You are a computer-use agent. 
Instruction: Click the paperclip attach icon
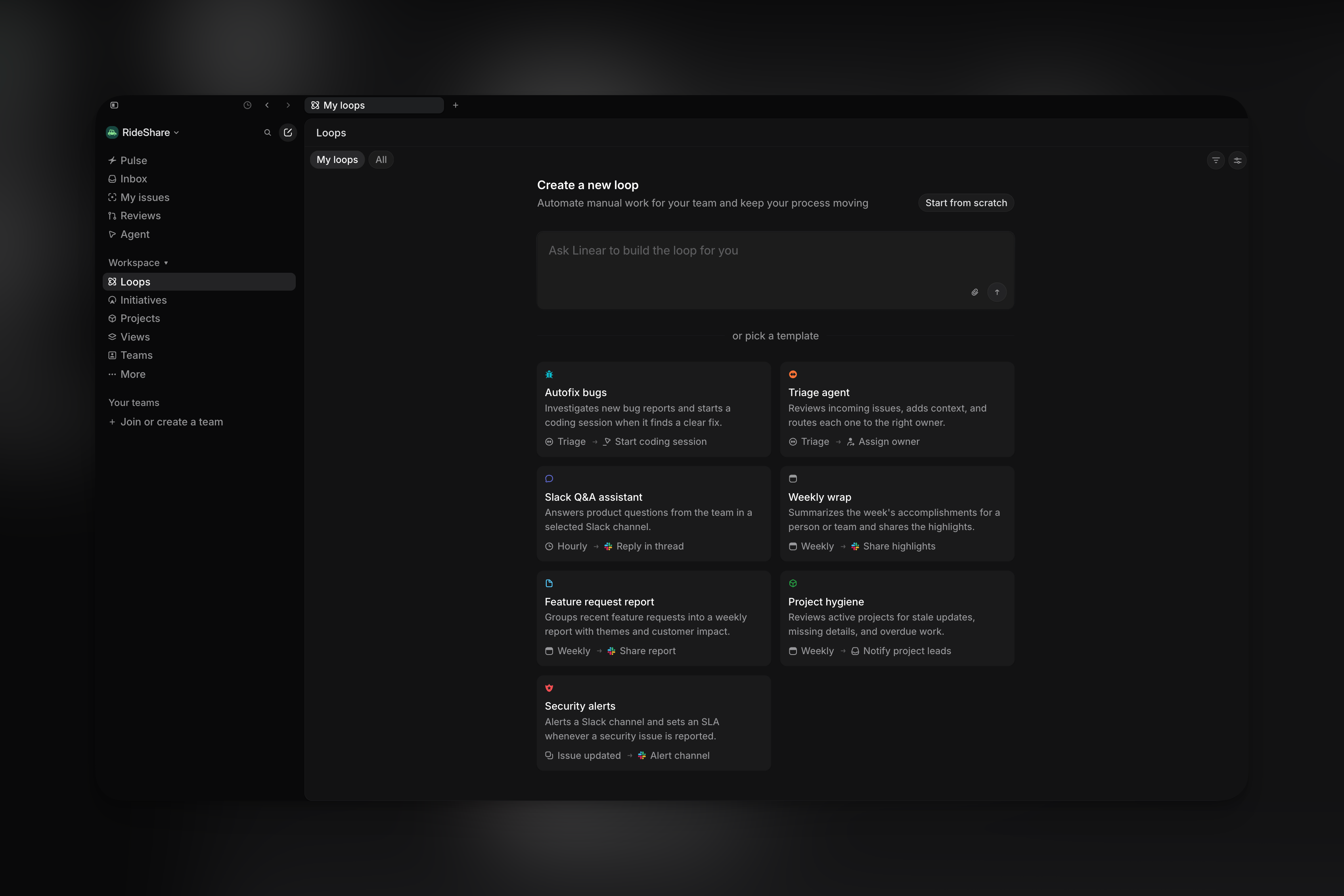975,293
